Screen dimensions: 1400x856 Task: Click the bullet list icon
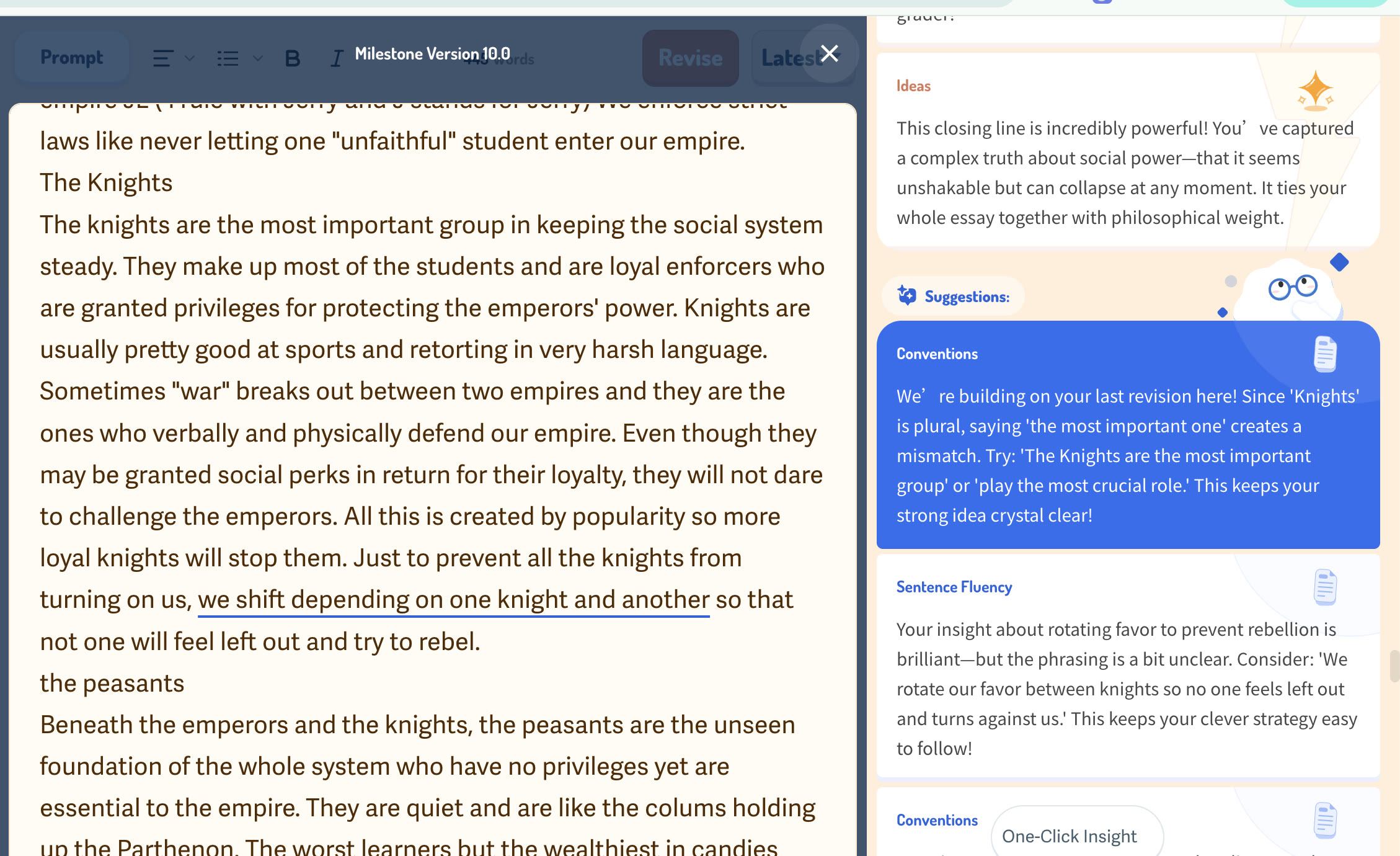point(228,58)
